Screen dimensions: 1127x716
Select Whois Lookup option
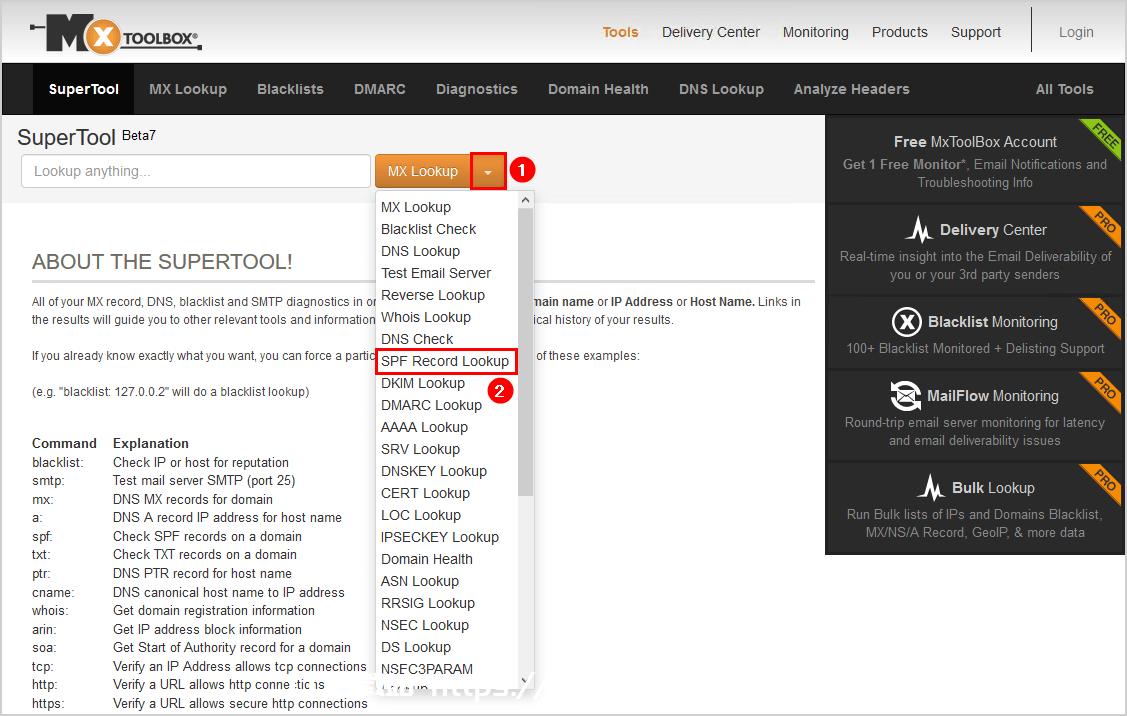(426, 317)
